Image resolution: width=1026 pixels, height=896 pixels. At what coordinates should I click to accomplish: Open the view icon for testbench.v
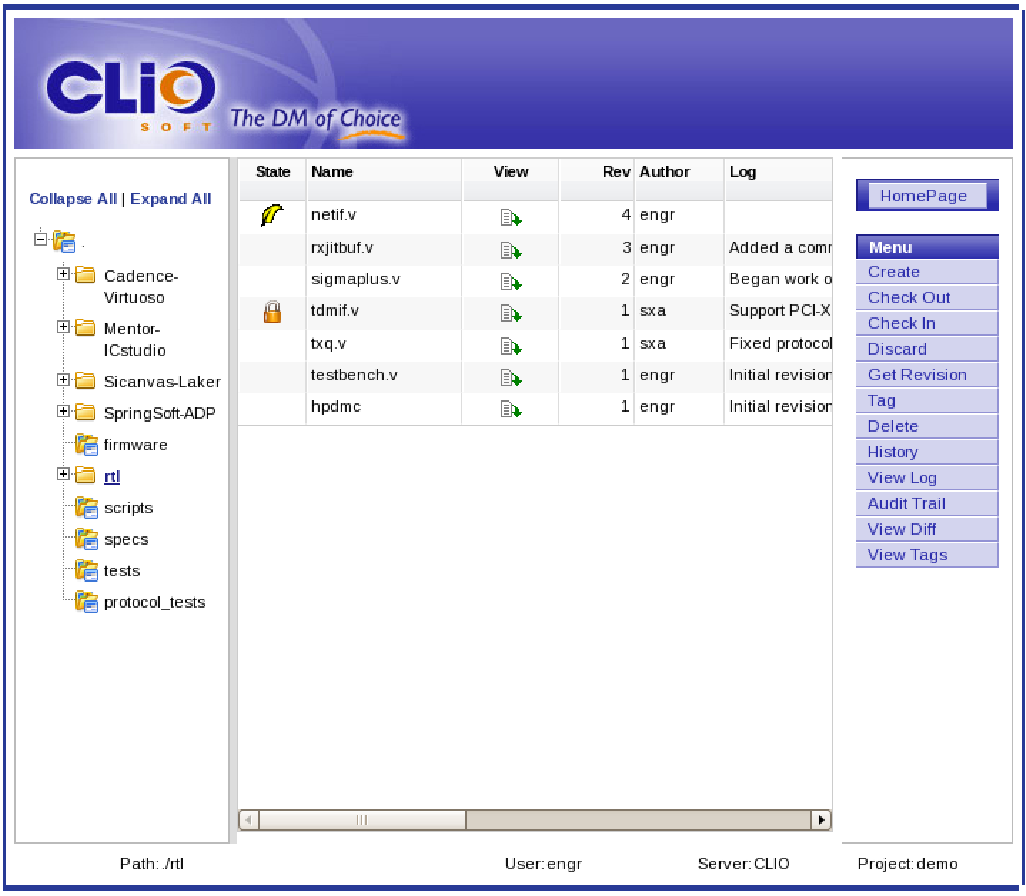click(x=511, y=378)
